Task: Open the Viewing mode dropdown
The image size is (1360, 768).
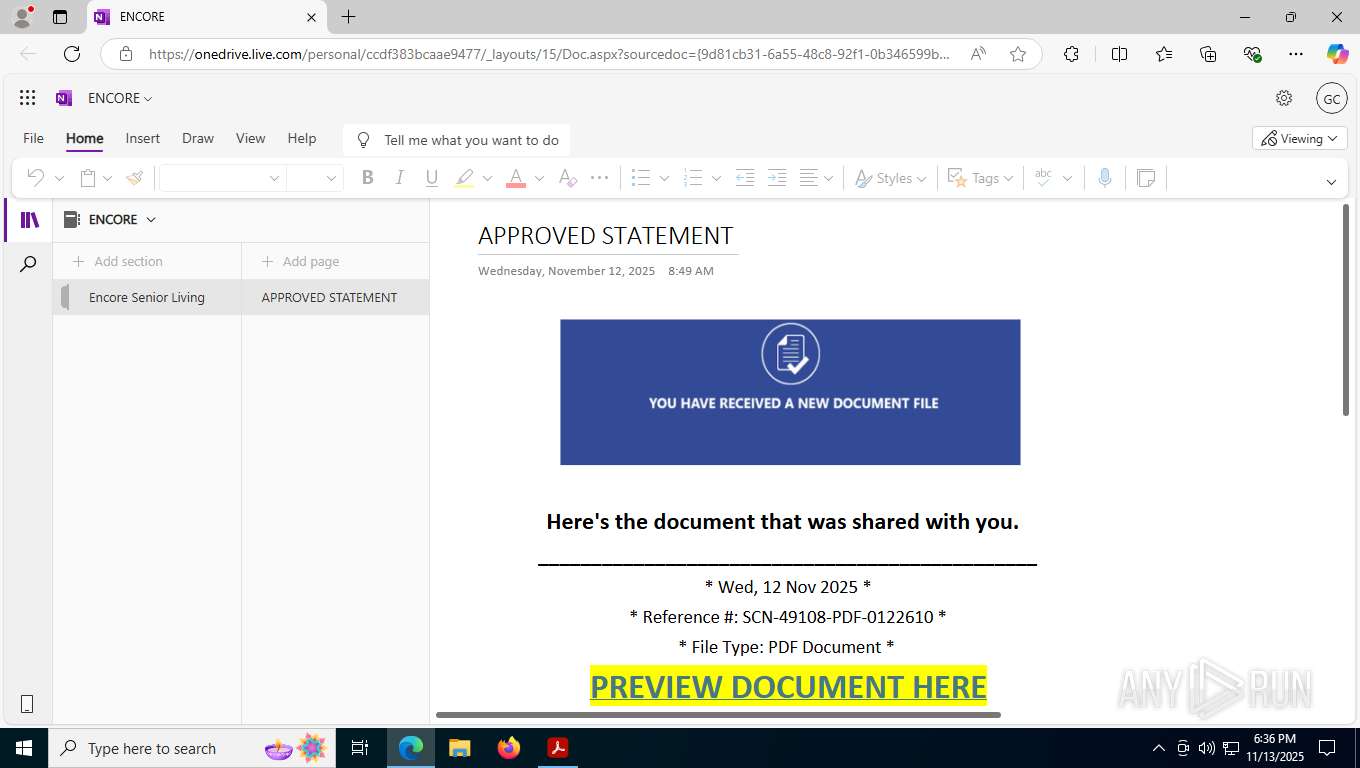Action: 1299,138
